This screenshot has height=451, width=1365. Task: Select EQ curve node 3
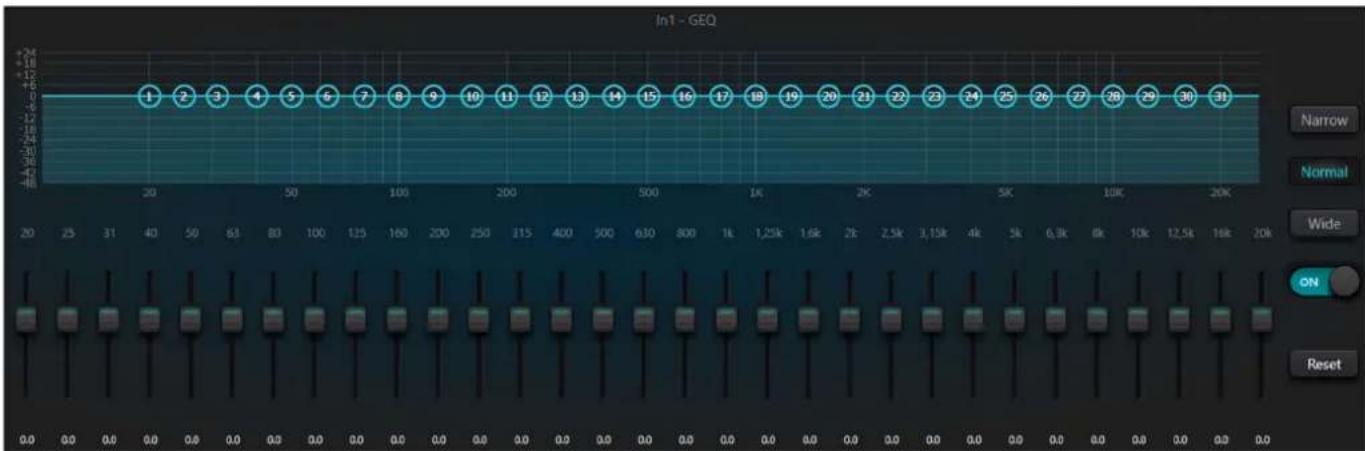(217, 97)
